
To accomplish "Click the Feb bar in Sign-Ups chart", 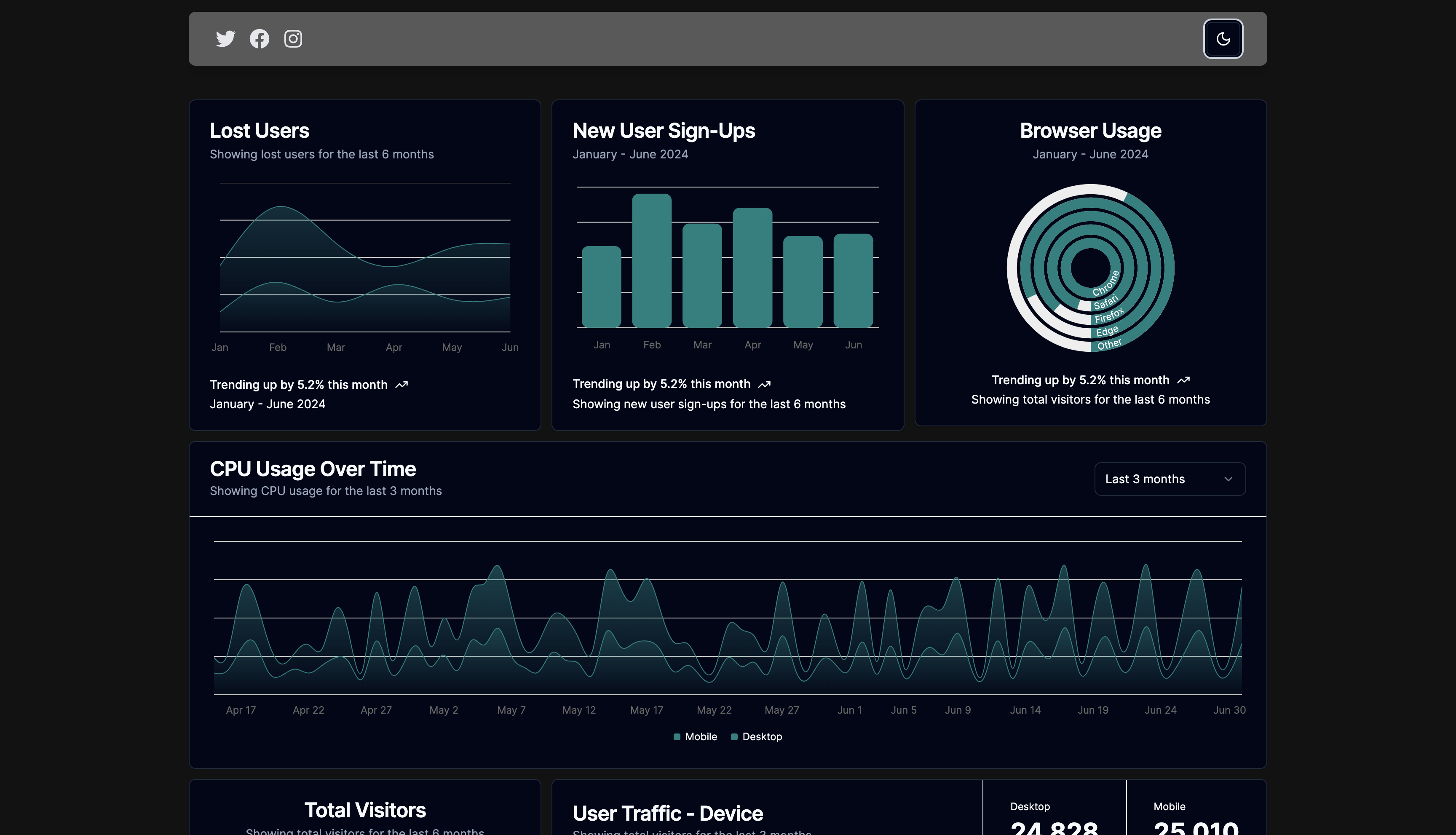I will click(651, 261).
